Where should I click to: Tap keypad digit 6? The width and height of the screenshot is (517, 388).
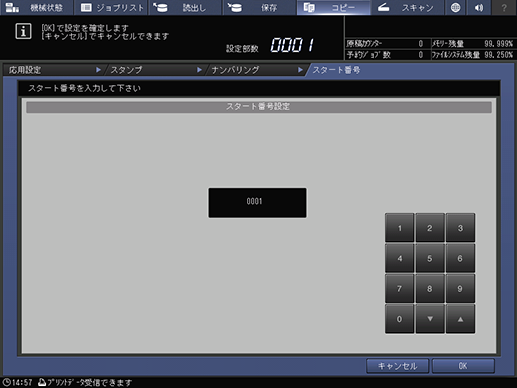point(460,258)
